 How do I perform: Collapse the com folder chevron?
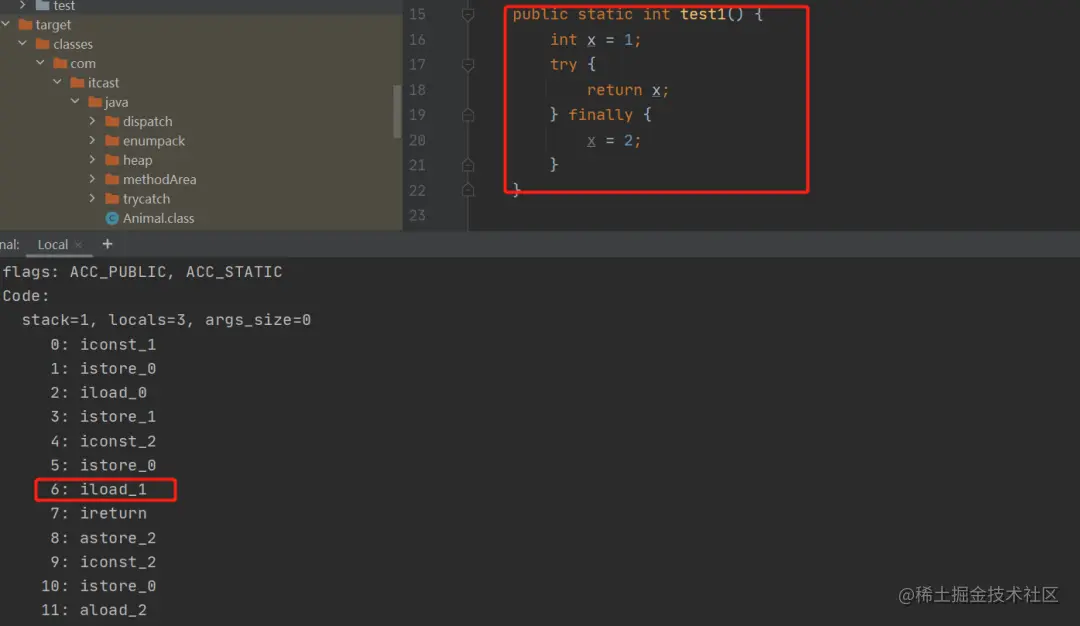(x=40, y=63)
